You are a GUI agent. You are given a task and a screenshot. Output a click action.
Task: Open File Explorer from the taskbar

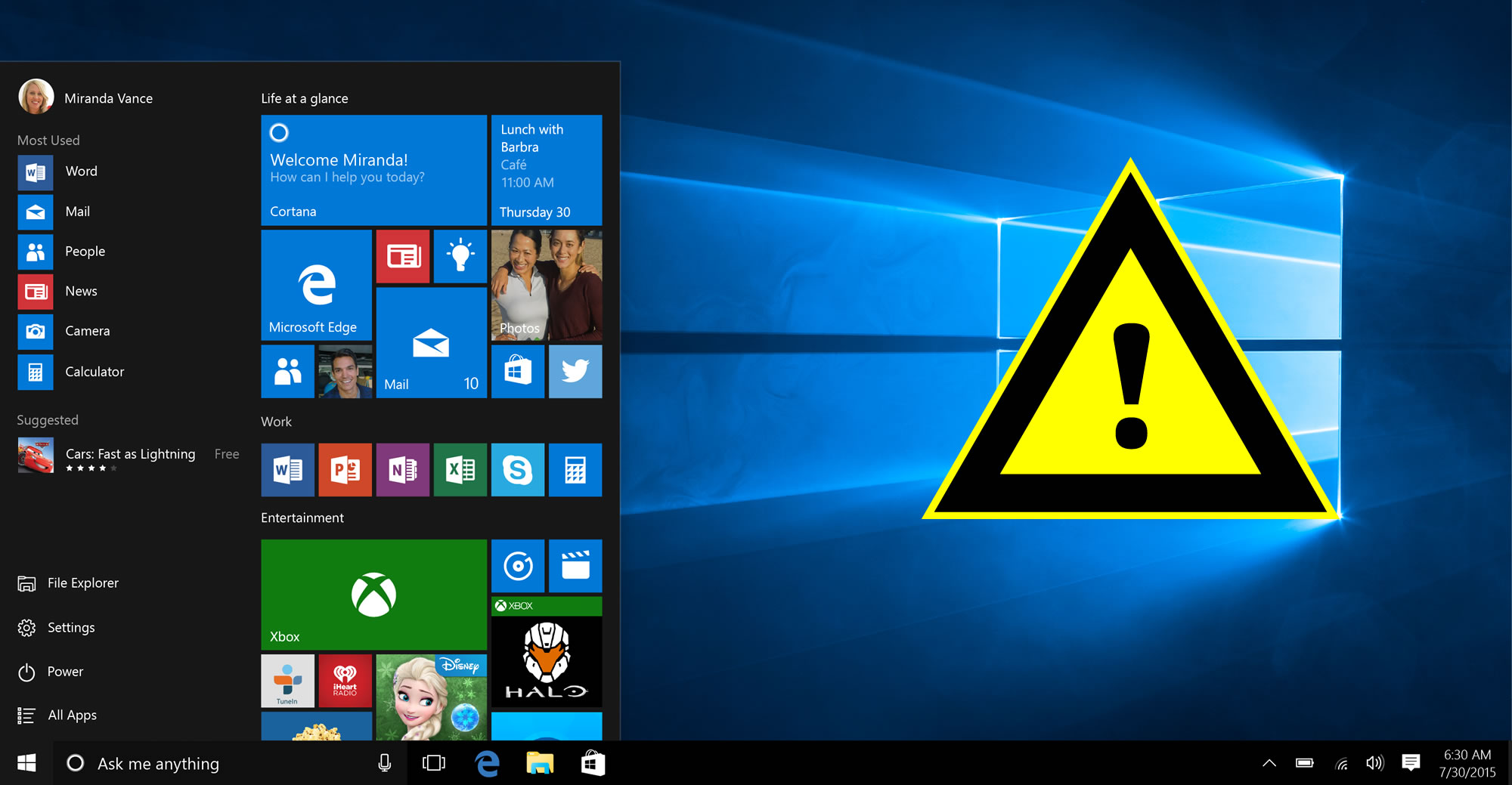(x=541, y=763)
